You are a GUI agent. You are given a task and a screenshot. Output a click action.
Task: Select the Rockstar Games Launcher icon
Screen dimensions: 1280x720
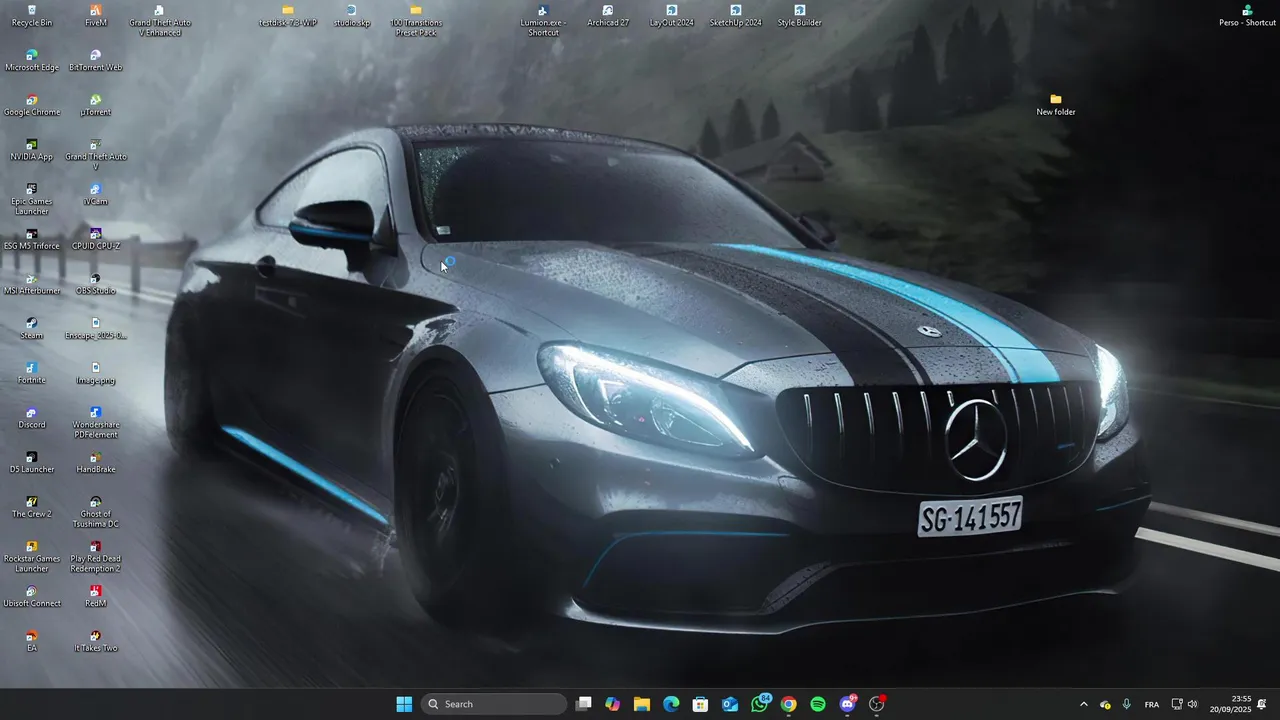[x=32, y=557]
